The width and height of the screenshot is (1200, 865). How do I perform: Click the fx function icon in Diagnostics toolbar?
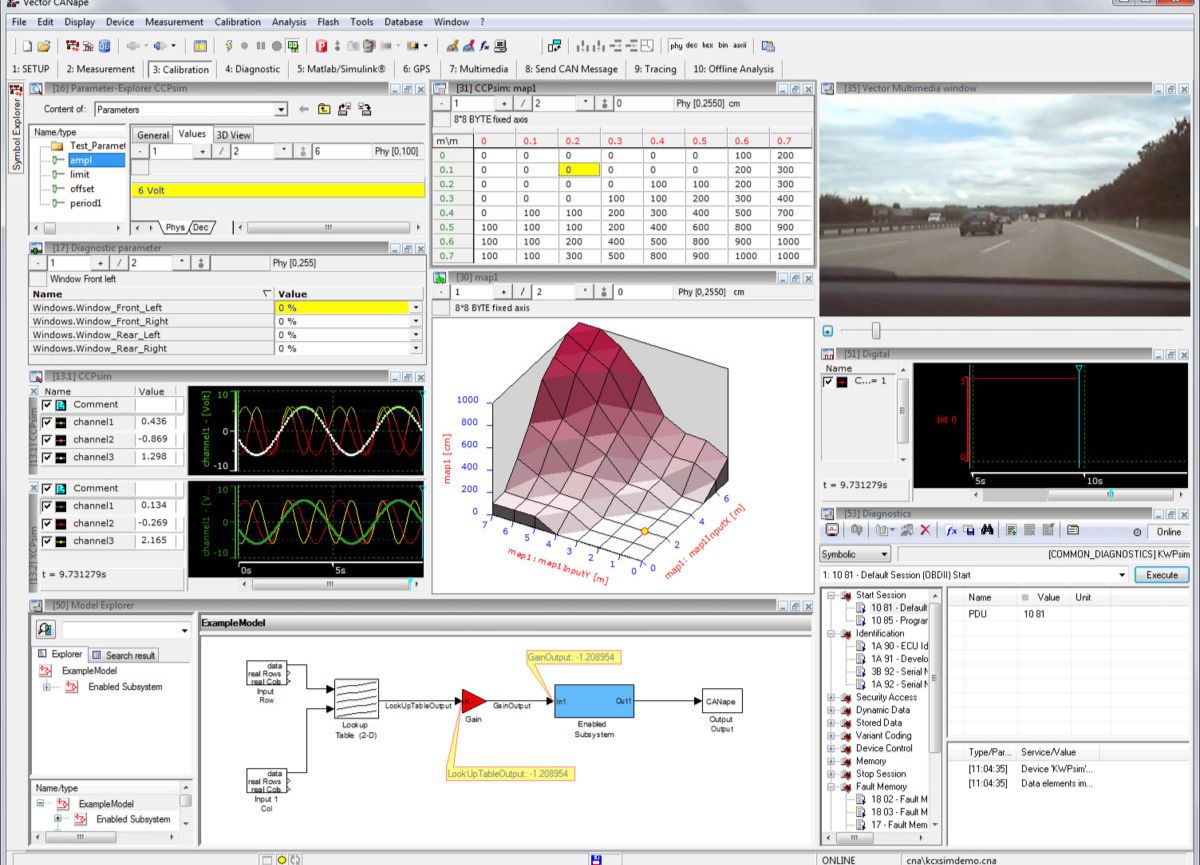(952, 531)
